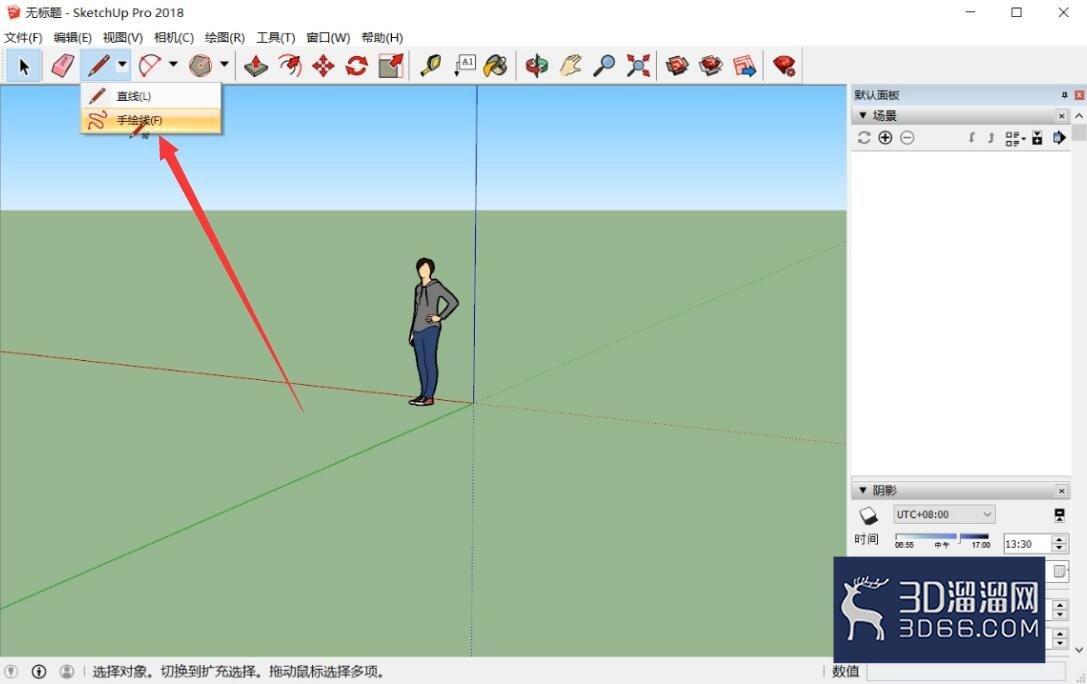Open the 帮助(H) menu

point(382,37)
